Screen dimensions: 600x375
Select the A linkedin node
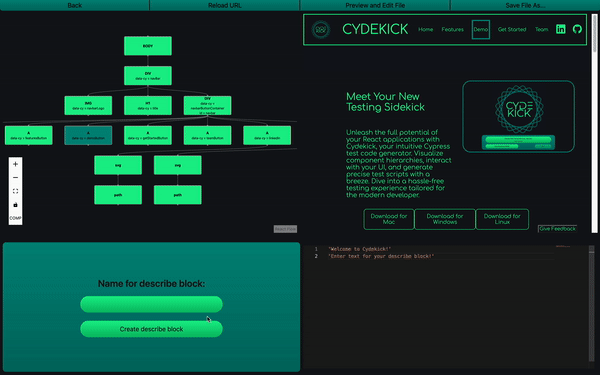(267, 135)
